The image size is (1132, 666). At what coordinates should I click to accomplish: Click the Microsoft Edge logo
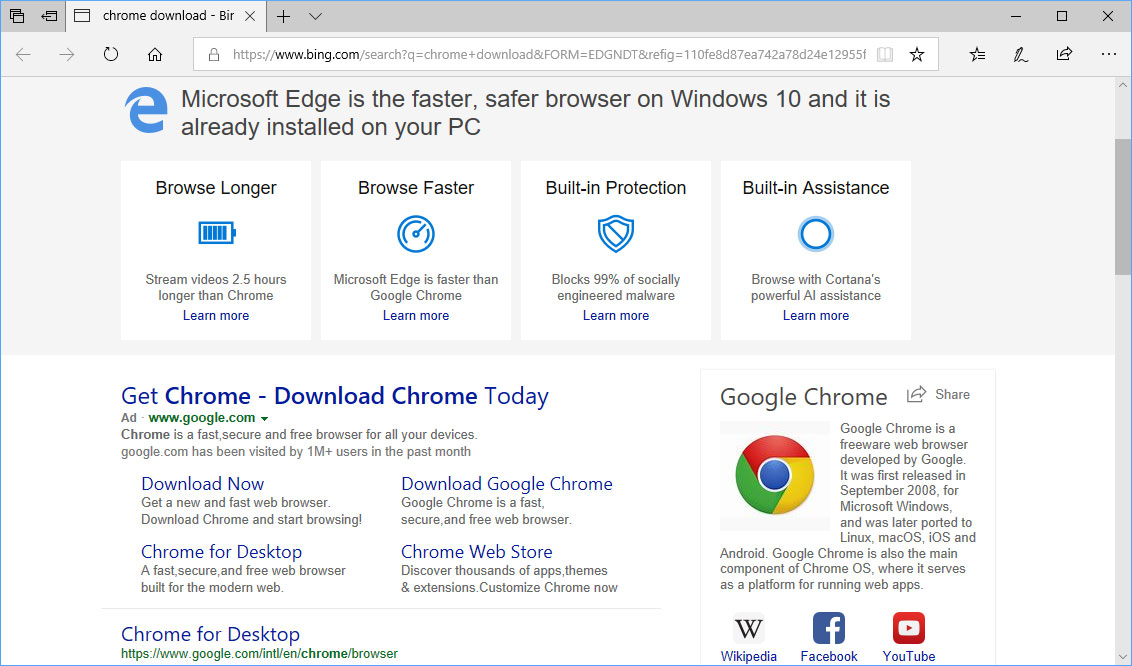(147, 110)
